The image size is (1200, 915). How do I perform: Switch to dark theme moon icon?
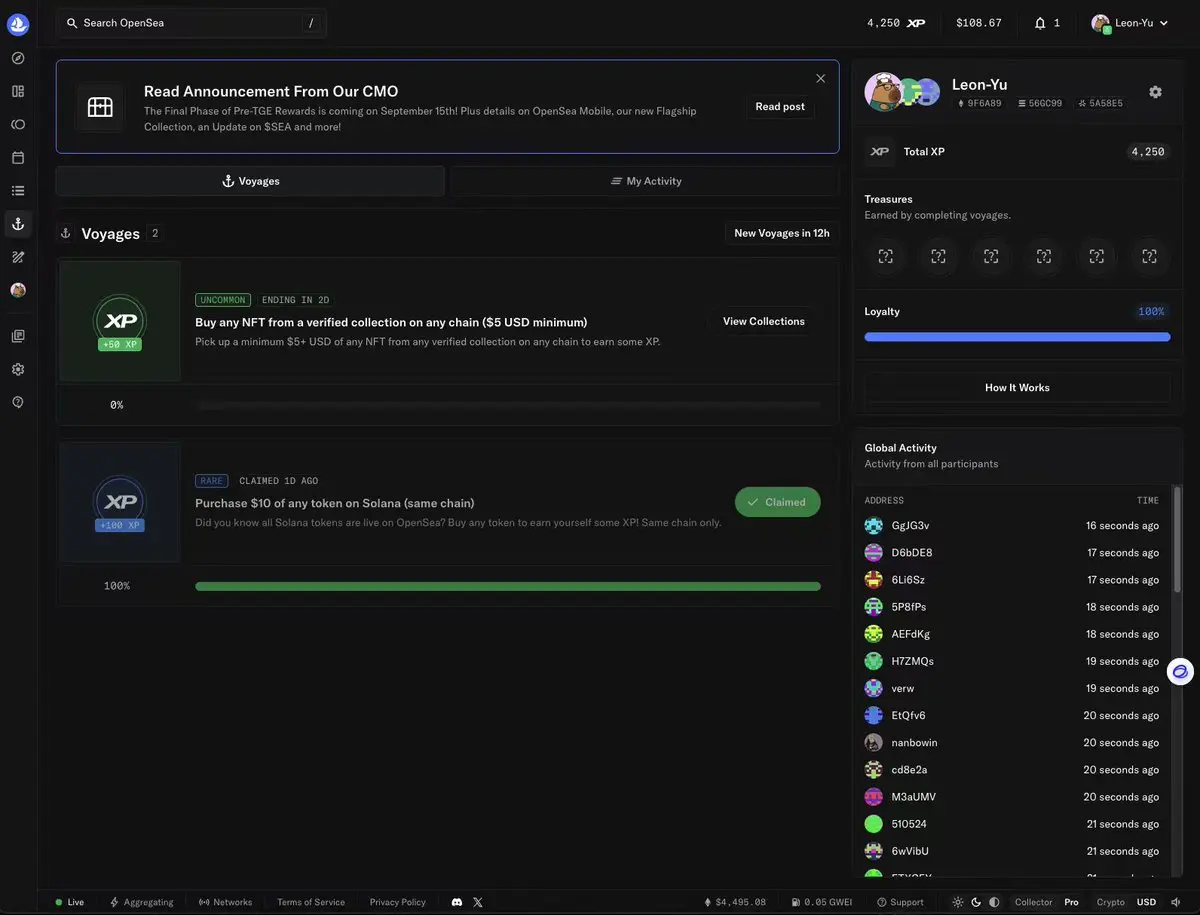pyautogui.click(x=976, y=902)
